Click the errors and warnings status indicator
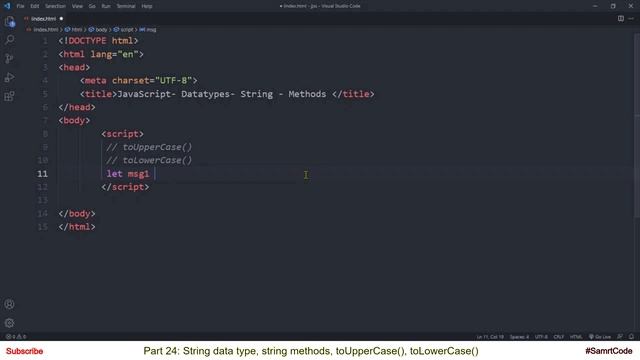The height and width of the screenshot is (360, 640). click(x=16, y=337)
